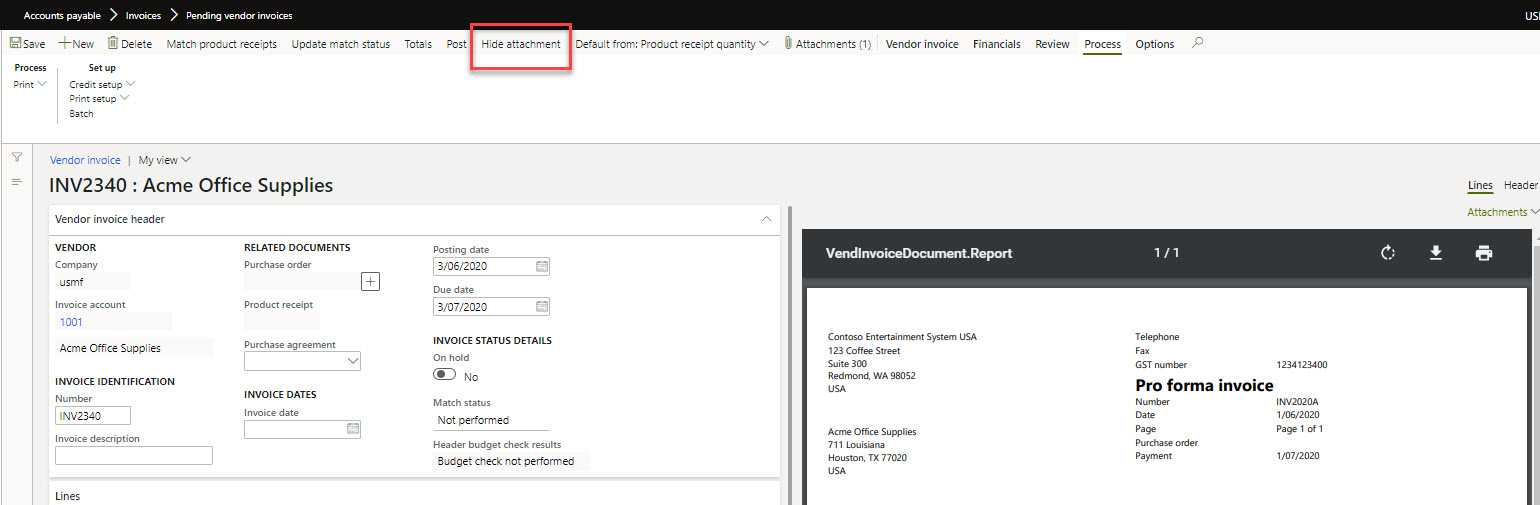The image size is (1540, 505).
Task: Open the Financials tab
Action: 997,44
